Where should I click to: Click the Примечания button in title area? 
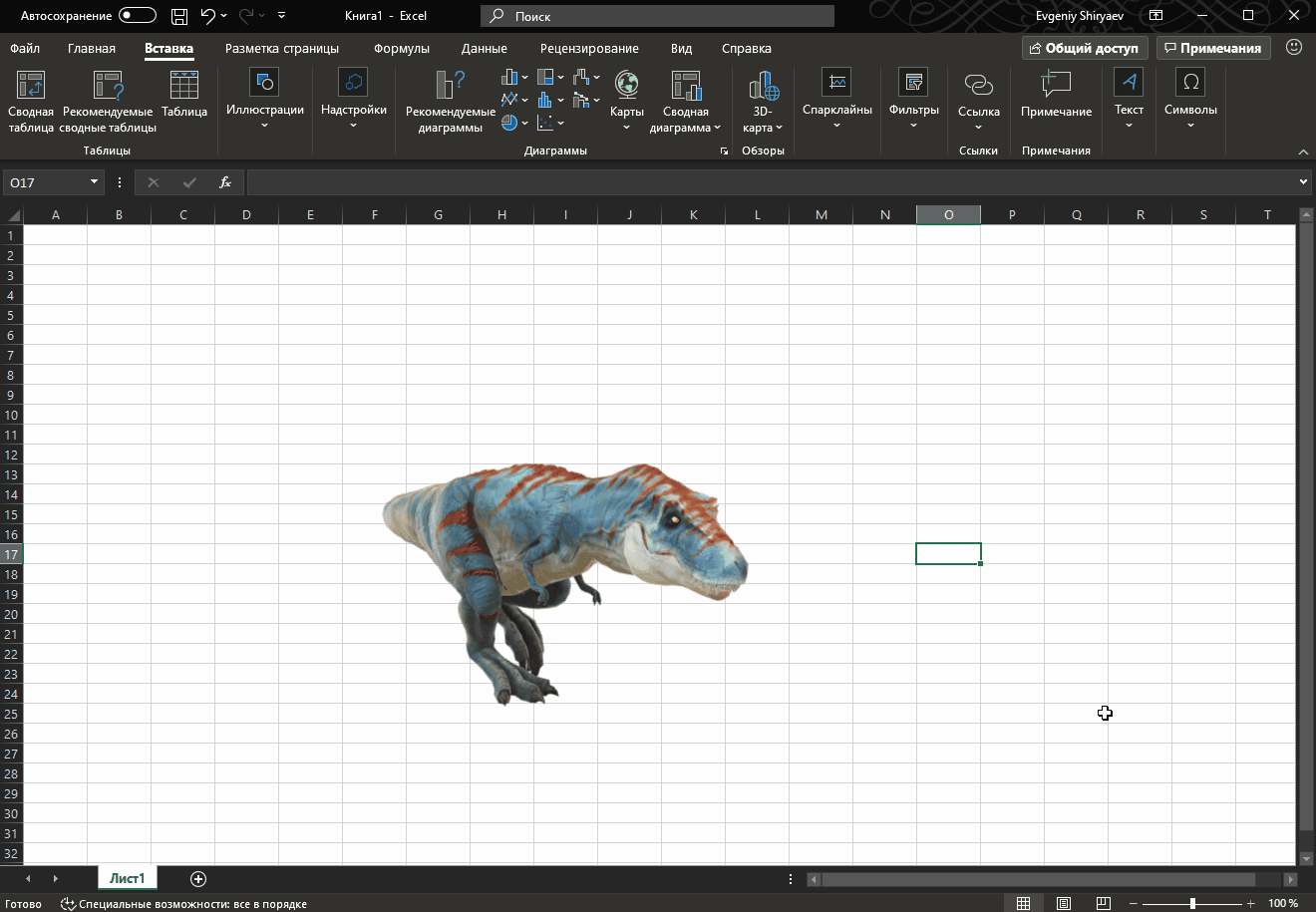point(1213,48)
